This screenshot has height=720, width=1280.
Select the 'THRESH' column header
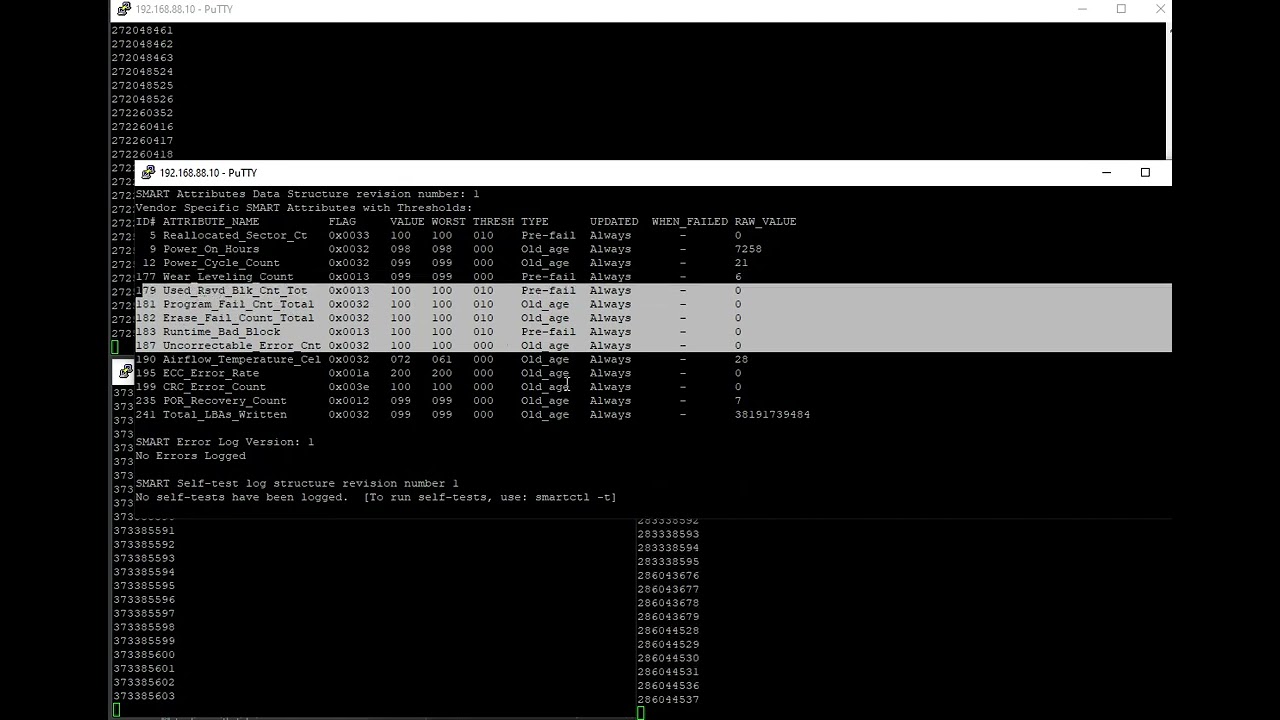(493, 222)
